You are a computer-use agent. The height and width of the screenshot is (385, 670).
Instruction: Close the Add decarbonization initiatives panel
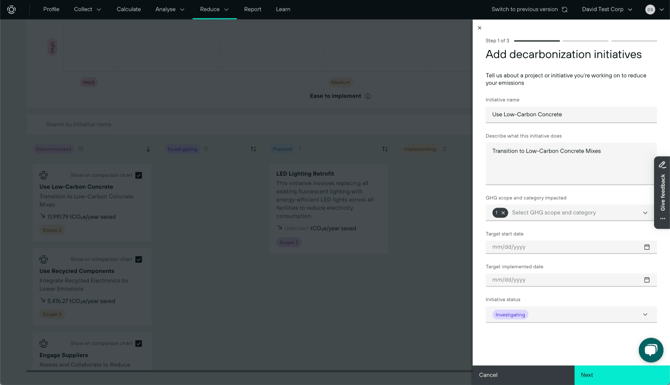479,28
